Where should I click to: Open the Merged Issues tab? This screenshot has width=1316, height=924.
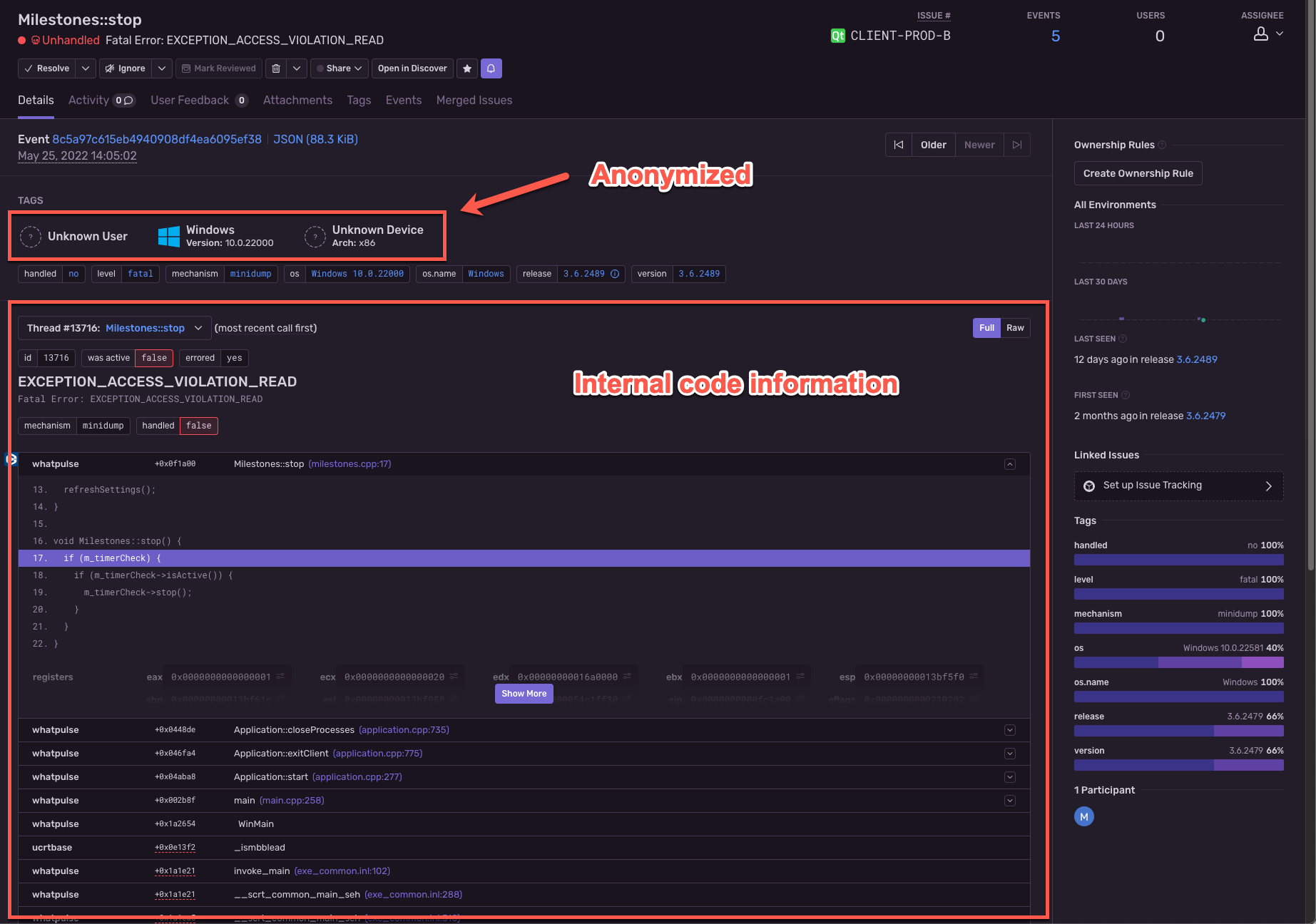474,101
